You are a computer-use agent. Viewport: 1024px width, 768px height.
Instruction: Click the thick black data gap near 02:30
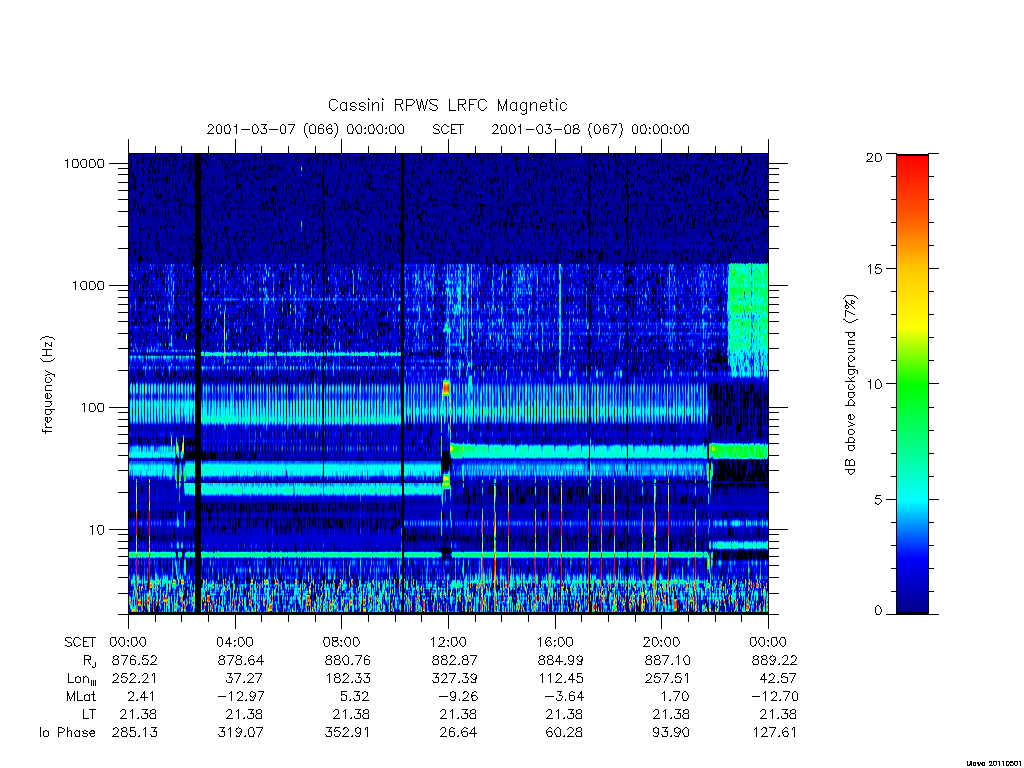click(x=198, y=383)
